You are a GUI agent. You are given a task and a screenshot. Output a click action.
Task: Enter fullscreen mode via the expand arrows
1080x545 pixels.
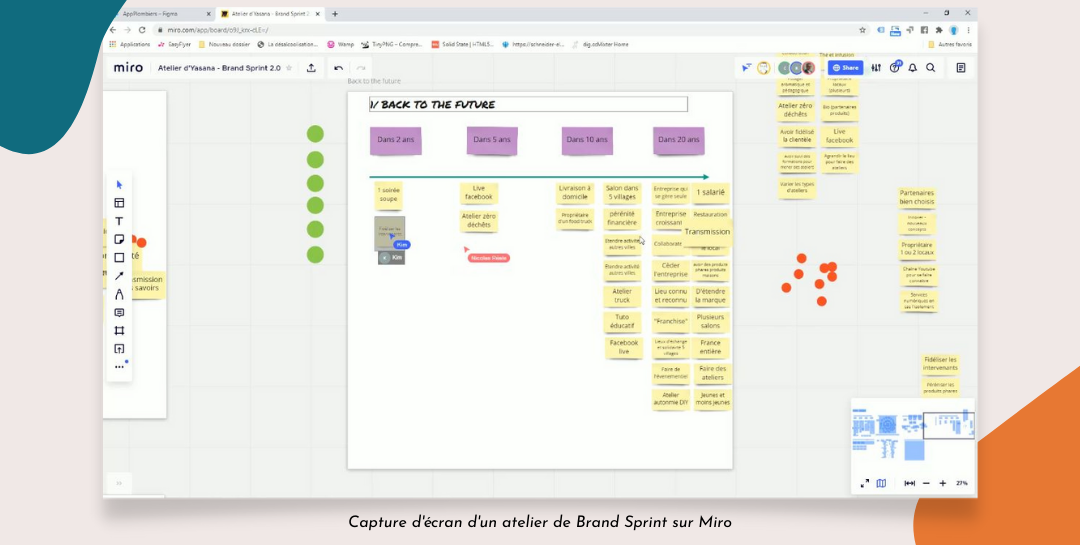point(864,483)
